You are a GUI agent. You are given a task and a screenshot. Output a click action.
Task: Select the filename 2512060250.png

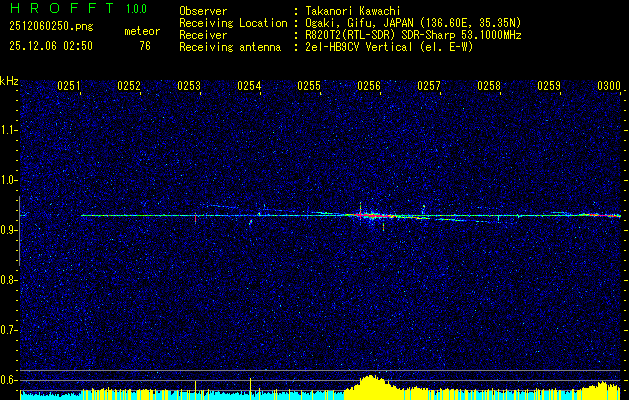pos(51,27)
